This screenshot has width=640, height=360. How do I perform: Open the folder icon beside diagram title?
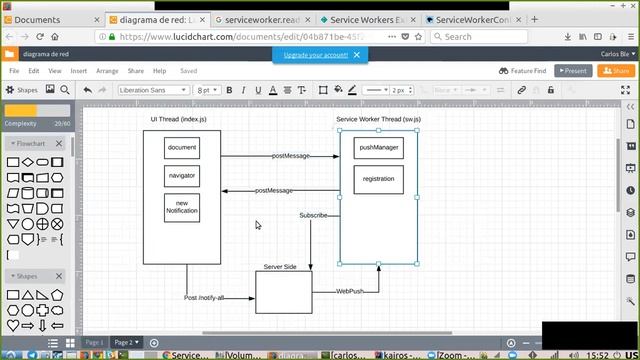[x=9, y=54]
